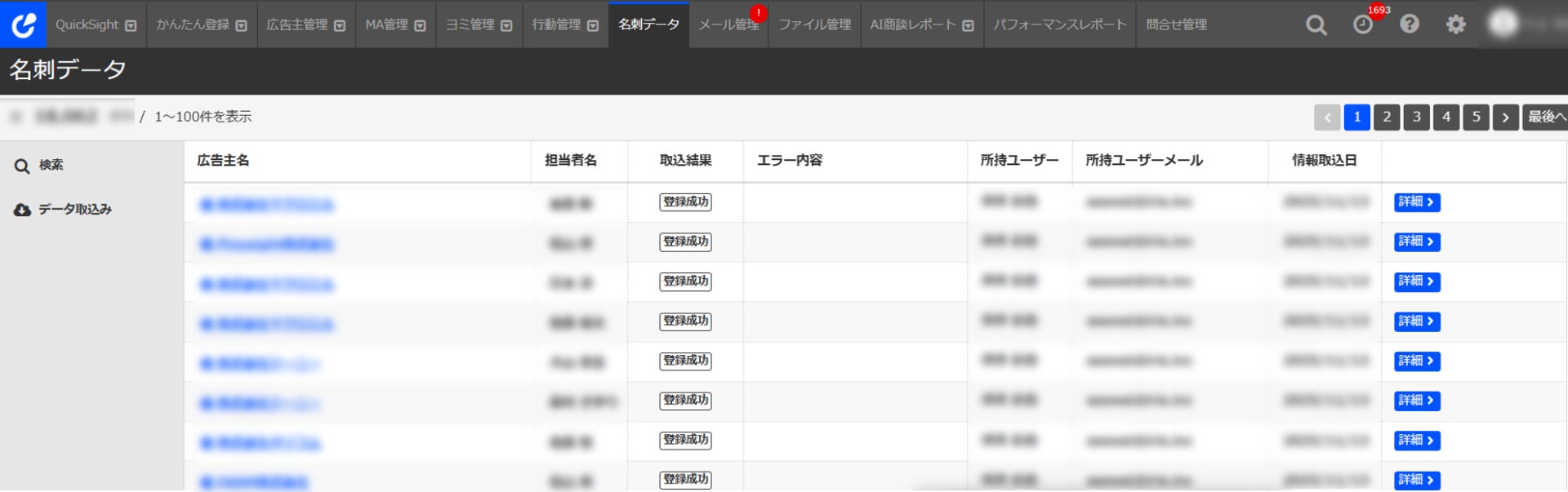Open the second row's advertiser name link
This screenshot has height=492, width=1568.
[x=267, y=244]
